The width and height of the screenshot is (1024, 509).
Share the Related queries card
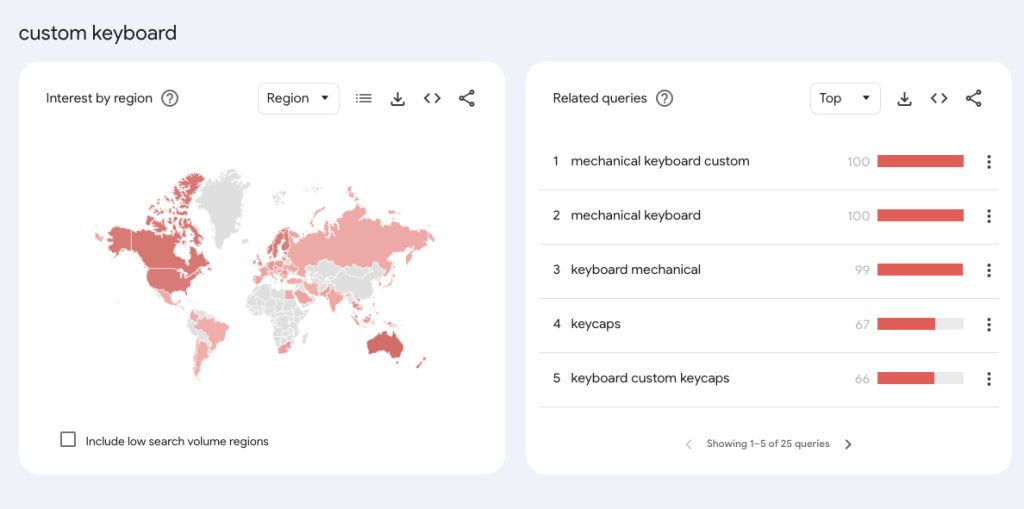pos(973,99)
